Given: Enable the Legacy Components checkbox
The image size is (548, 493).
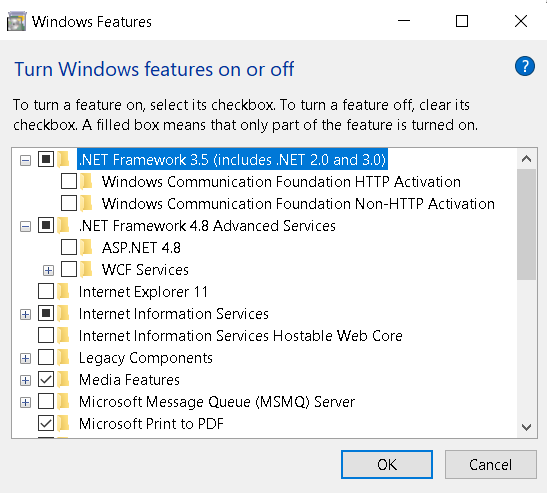Looking at the screenshot, I should point(46,357).
